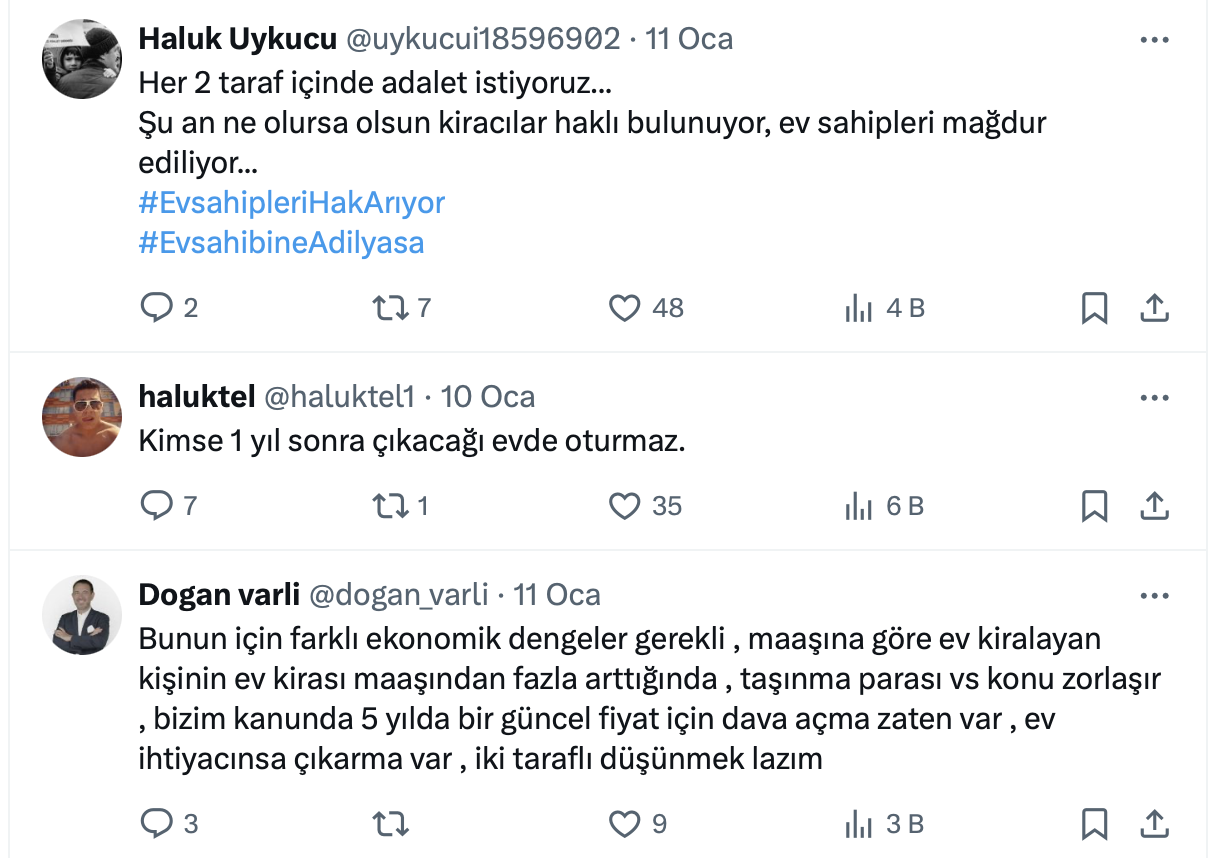Retweet Haluk Uykucu's tweet
The image size is (1210, 858).
click(x=390, y=308)
